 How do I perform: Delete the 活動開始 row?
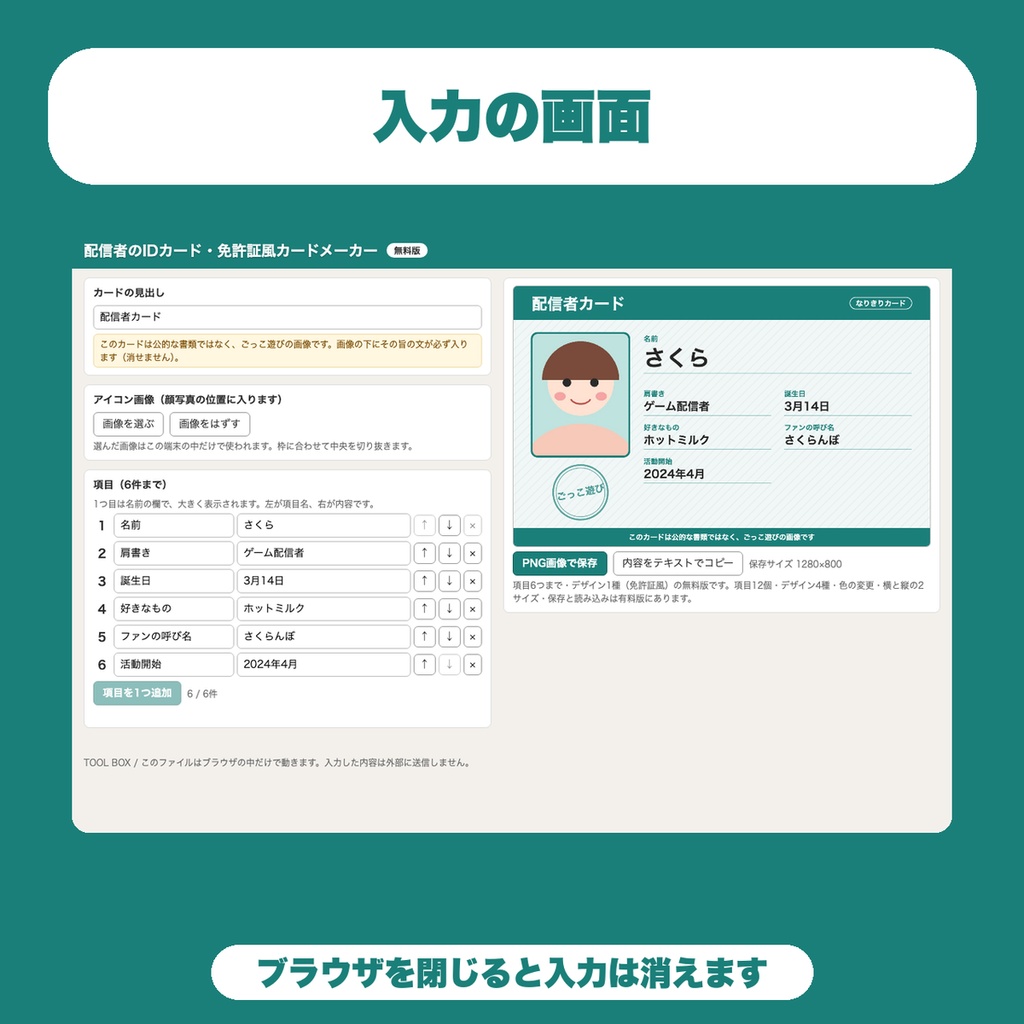(x=473, y=664)
